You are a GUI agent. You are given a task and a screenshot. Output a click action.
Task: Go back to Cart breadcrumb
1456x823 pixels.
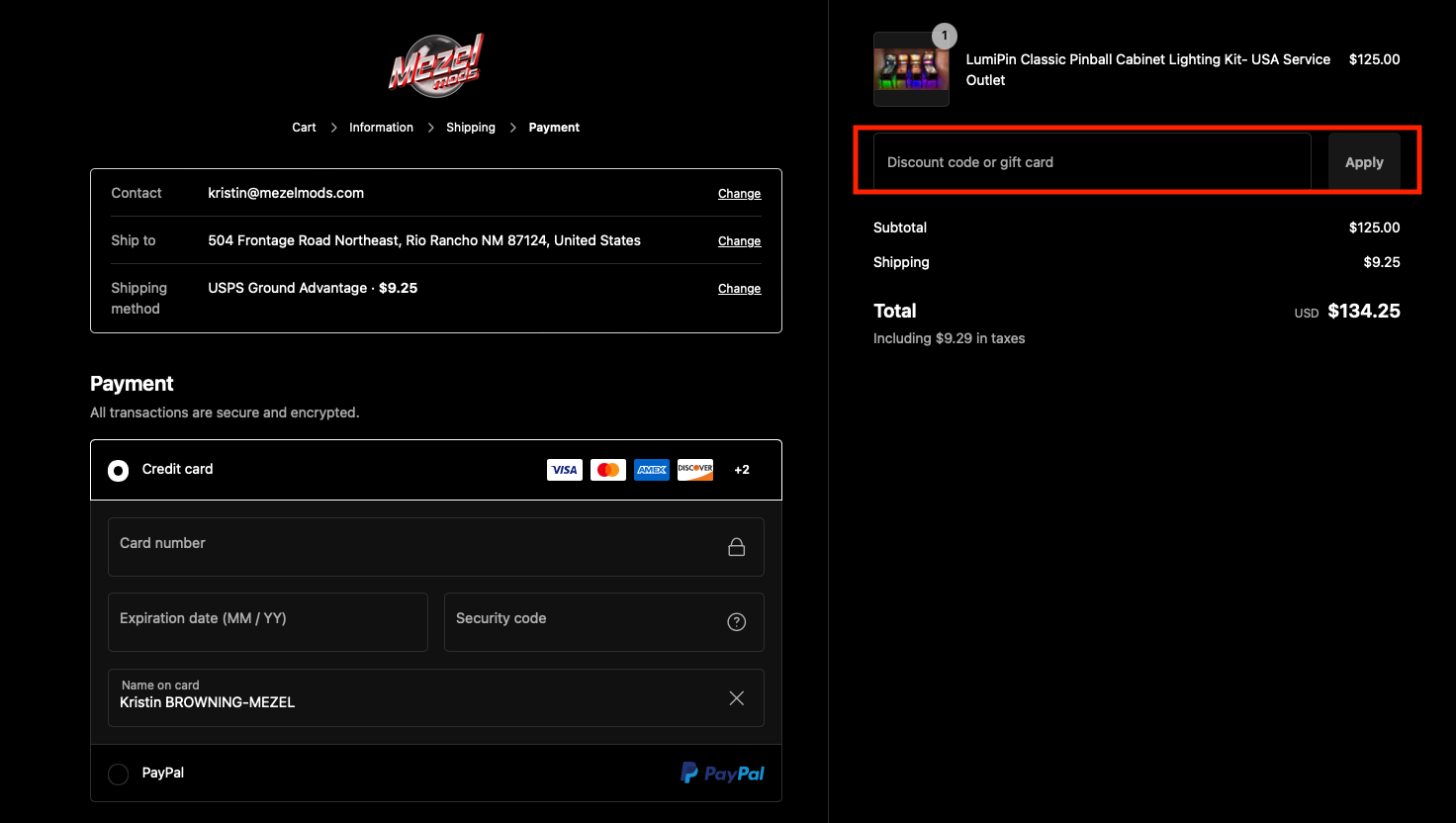pyautogui.click(x=304, y=128)
